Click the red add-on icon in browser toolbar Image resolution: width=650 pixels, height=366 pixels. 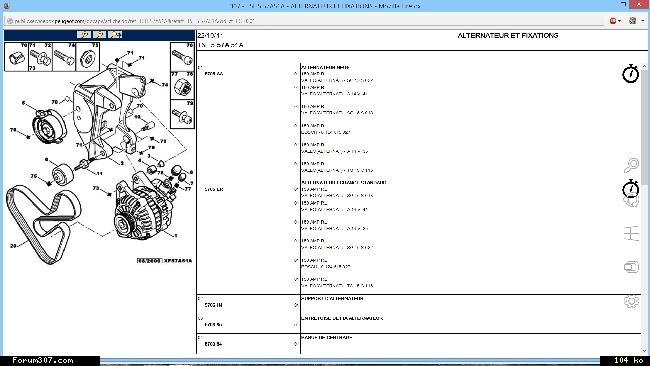pos(613,21)
